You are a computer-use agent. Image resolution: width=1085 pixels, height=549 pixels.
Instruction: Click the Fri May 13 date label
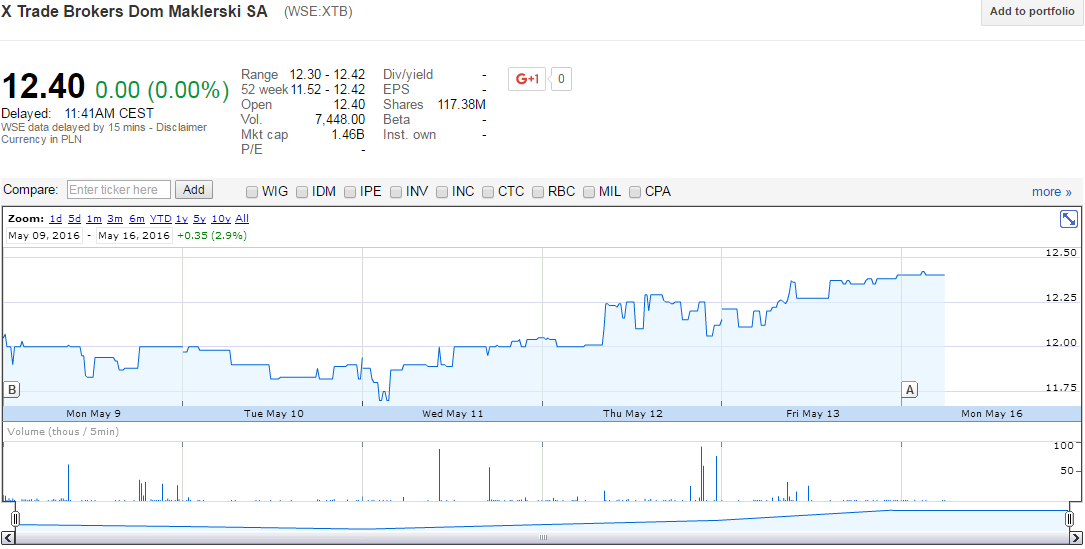(x=813, y=413)
